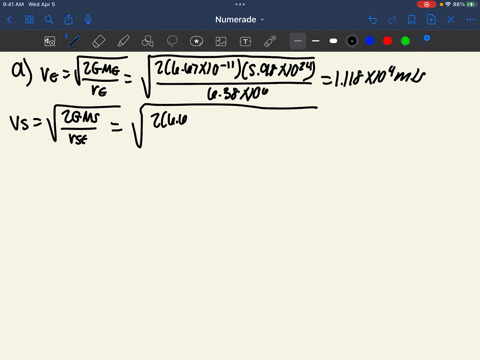Select the Pen tool
The image size is (480, 360).
click(x=74, y=41)
